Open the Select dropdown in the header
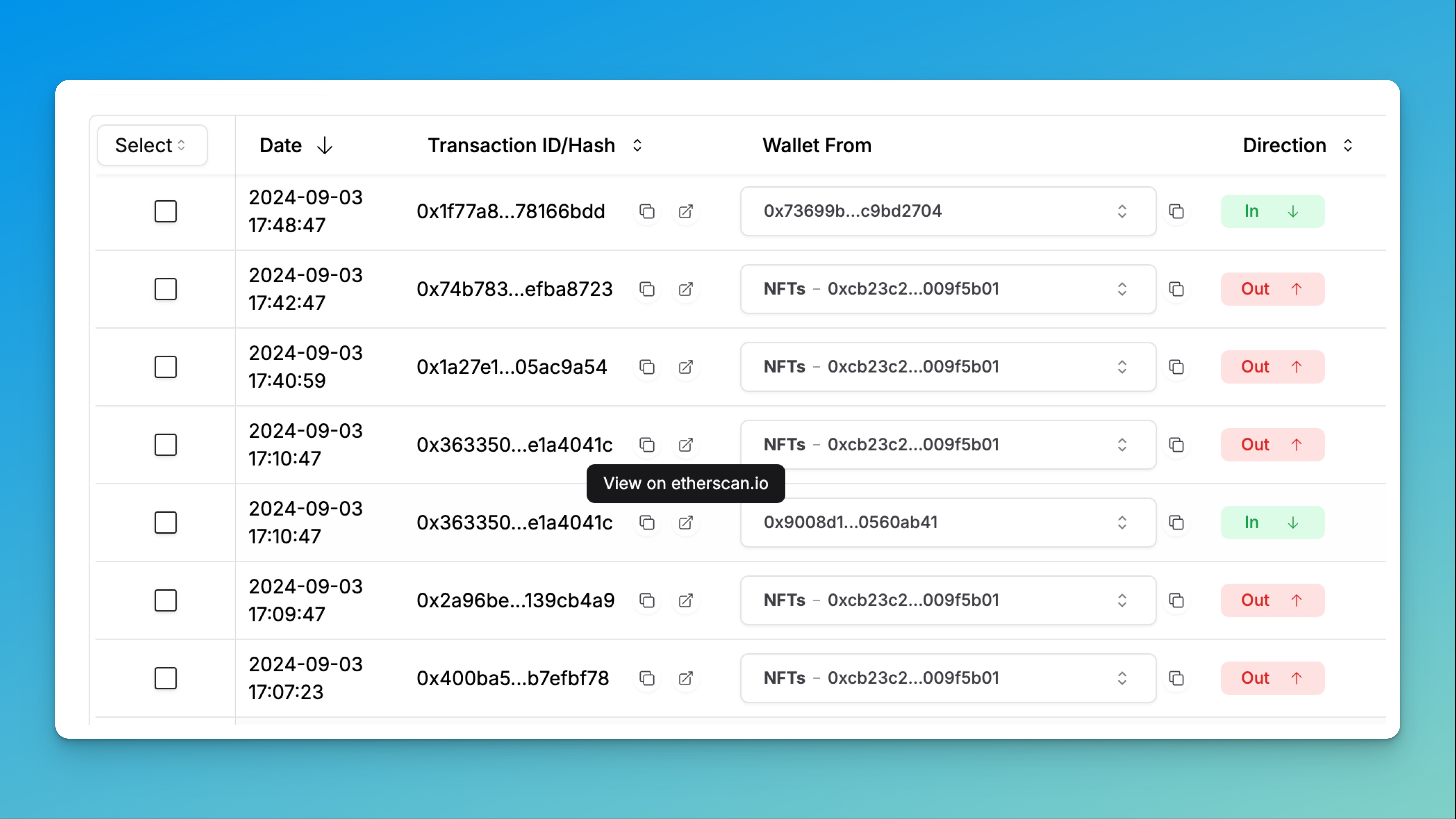This screenshot has width=1456, height=819. point(152,145)
